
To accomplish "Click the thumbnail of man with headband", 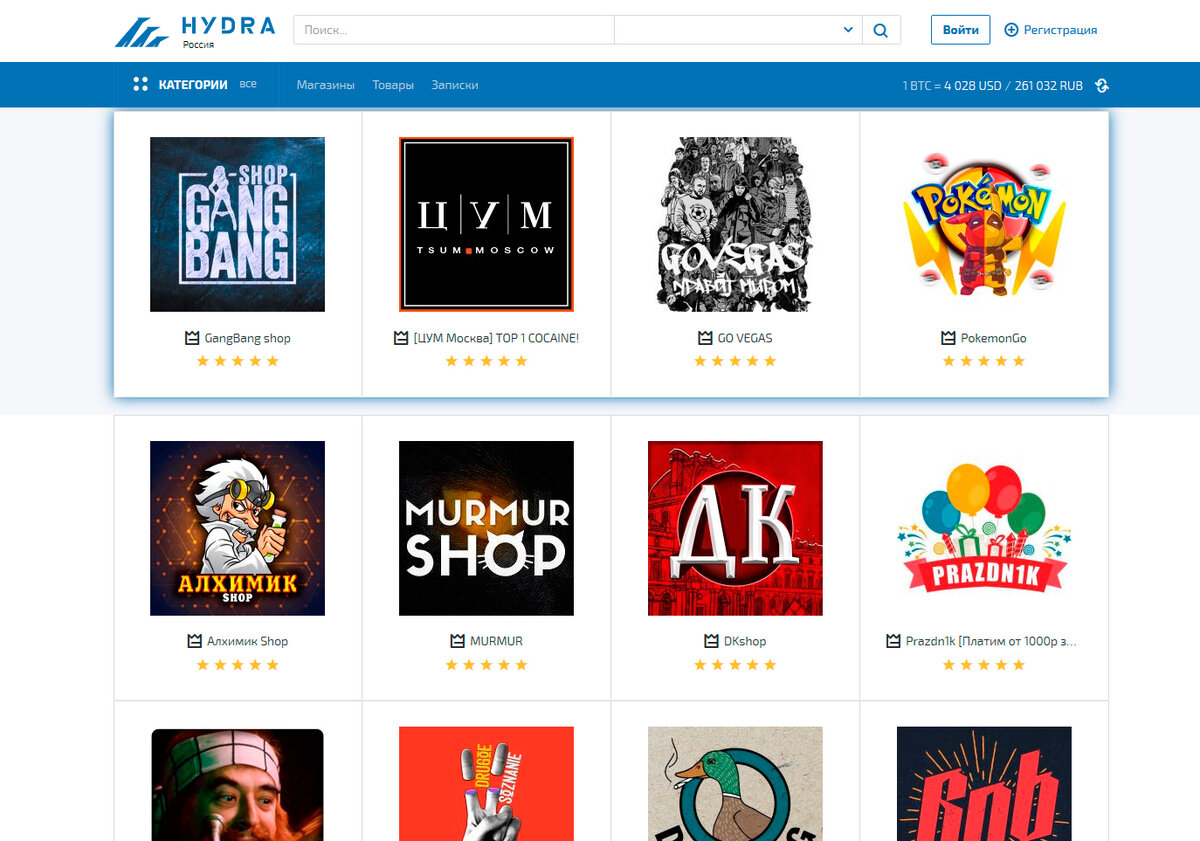I will point(237,784).
